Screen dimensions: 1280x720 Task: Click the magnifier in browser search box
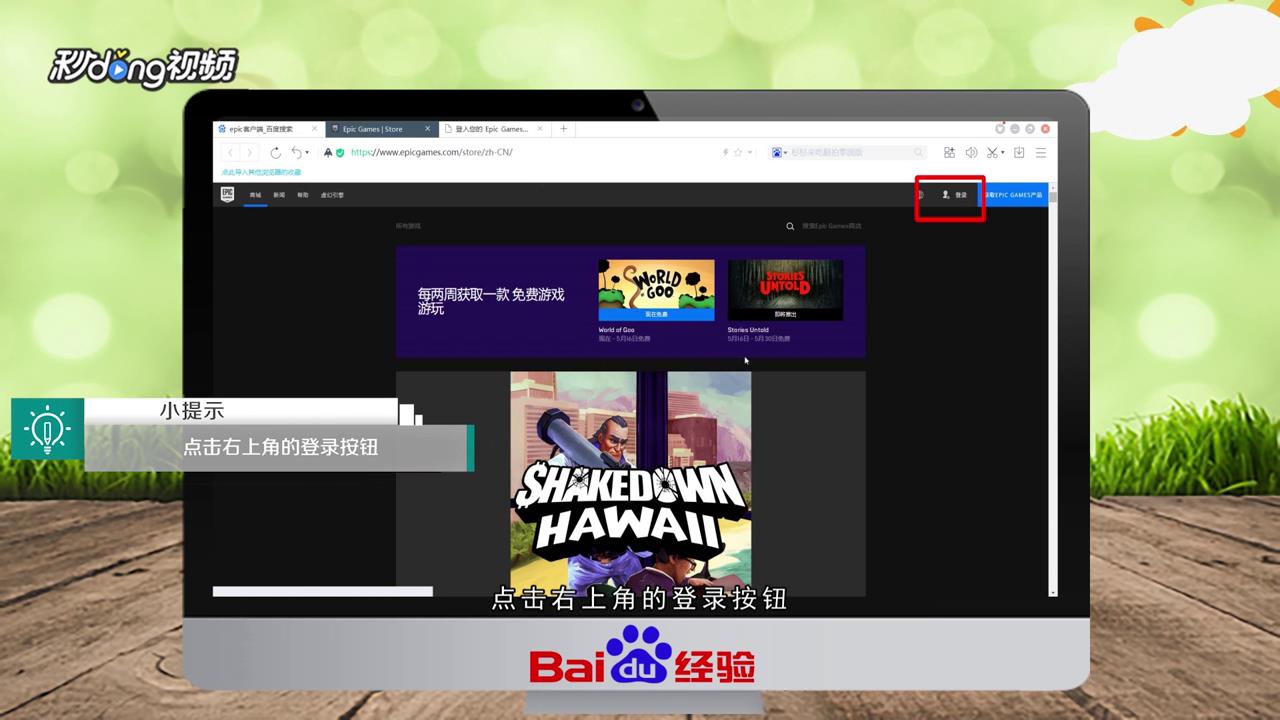coord(918,153)
